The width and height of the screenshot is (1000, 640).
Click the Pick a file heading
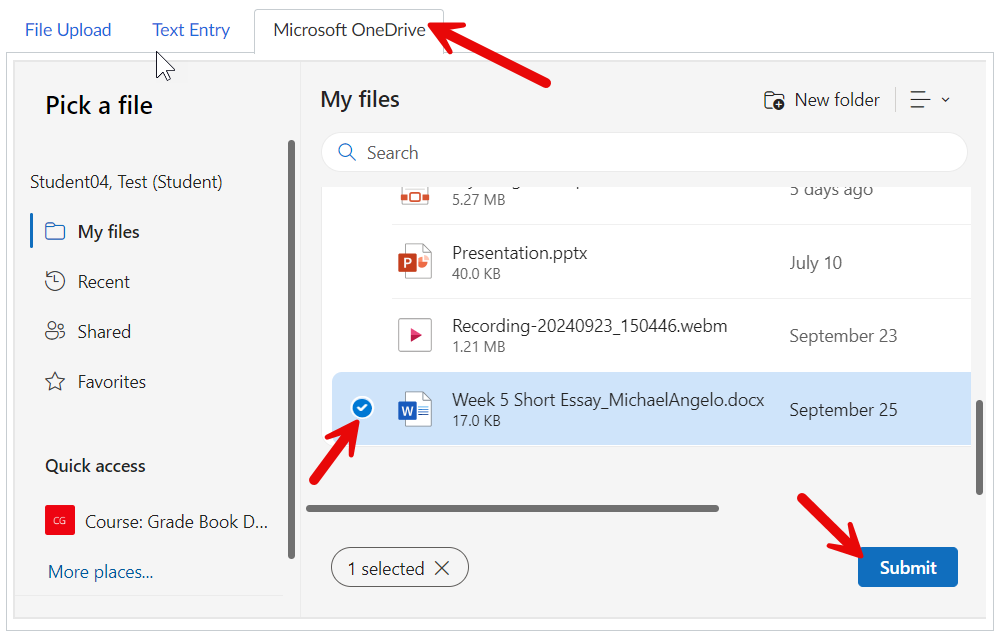point(99,105)
